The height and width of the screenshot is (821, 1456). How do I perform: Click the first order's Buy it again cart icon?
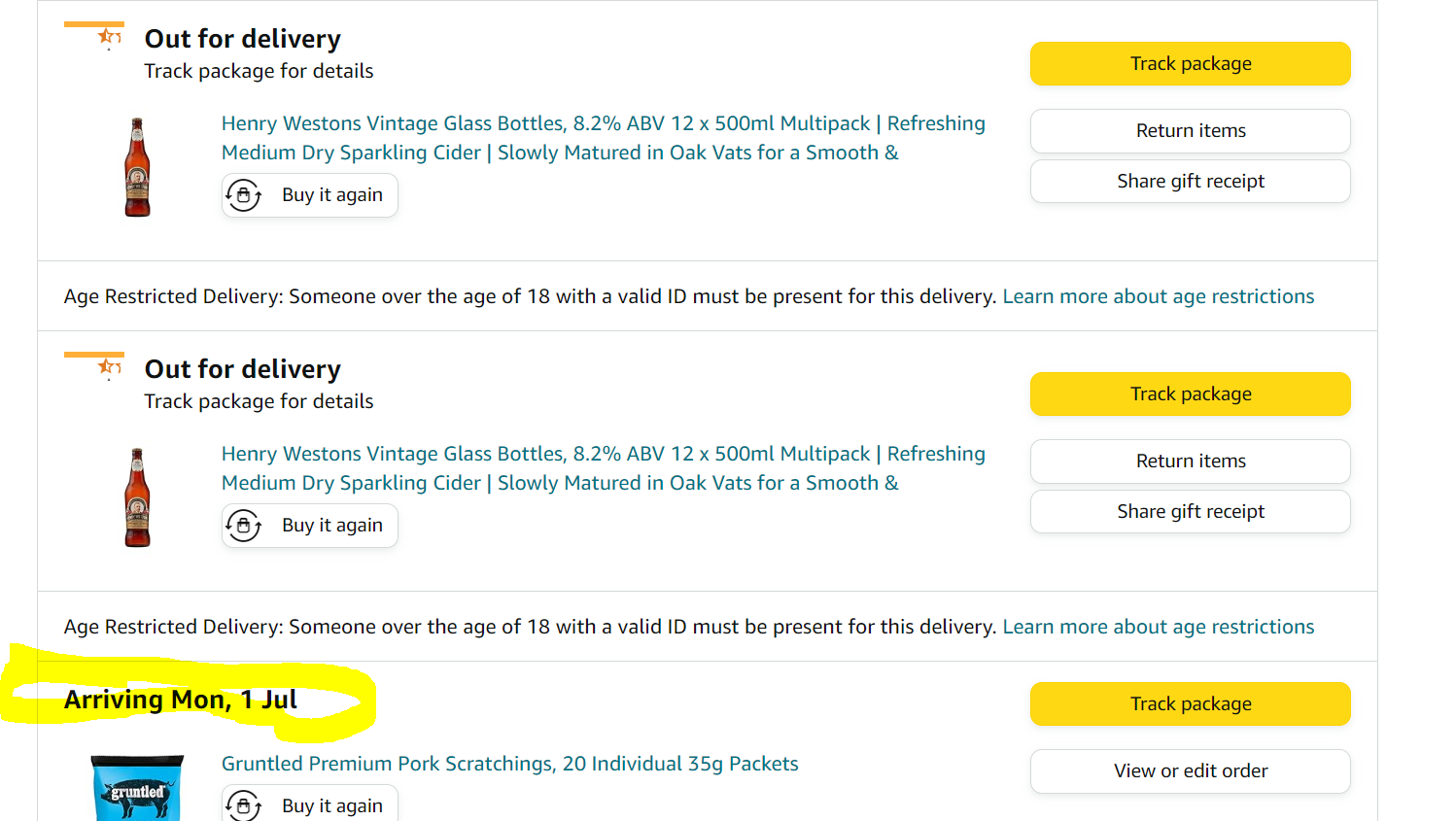point(244,195)
